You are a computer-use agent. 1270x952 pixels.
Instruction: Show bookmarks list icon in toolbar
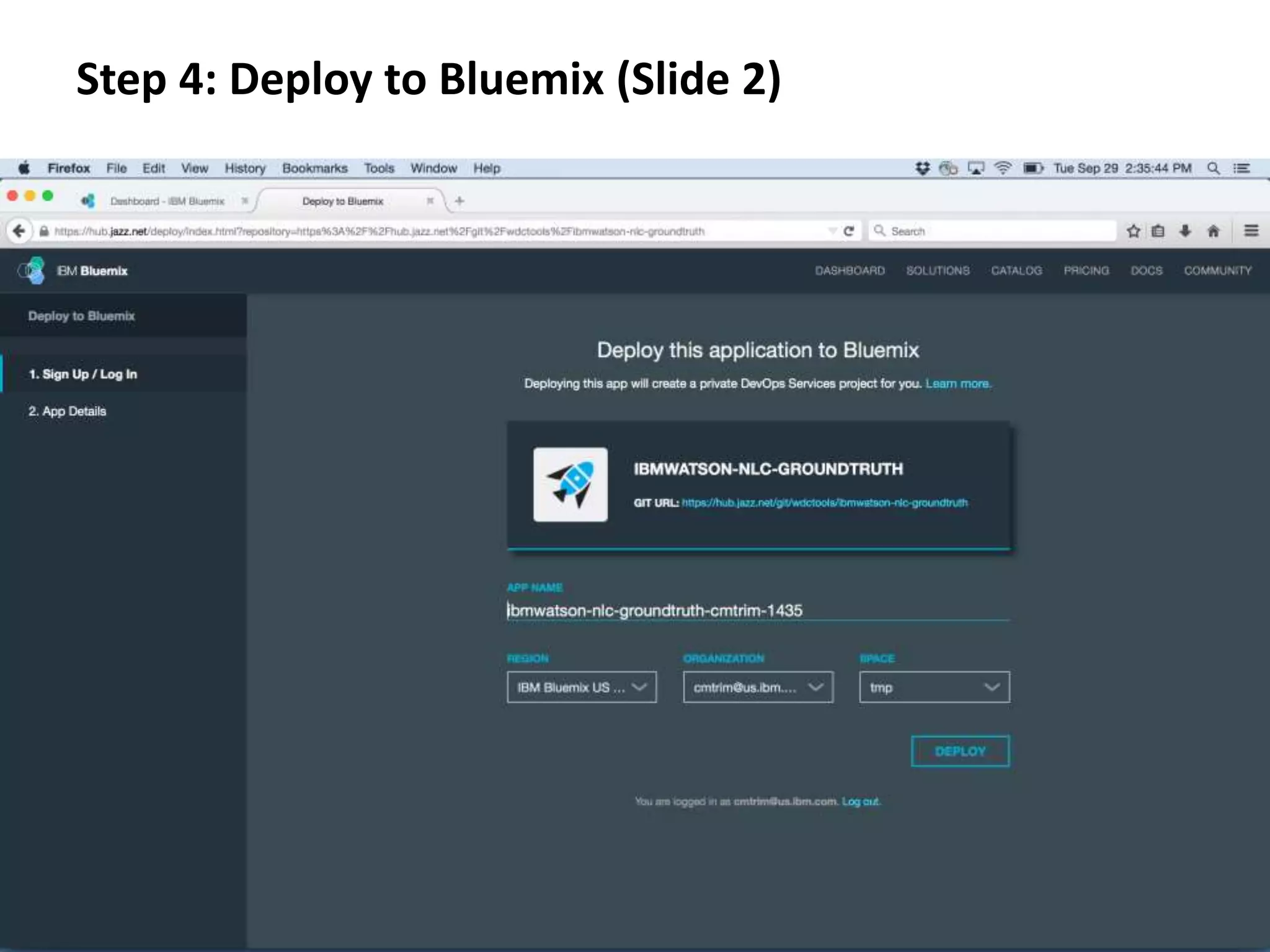tap(1158, 231)
